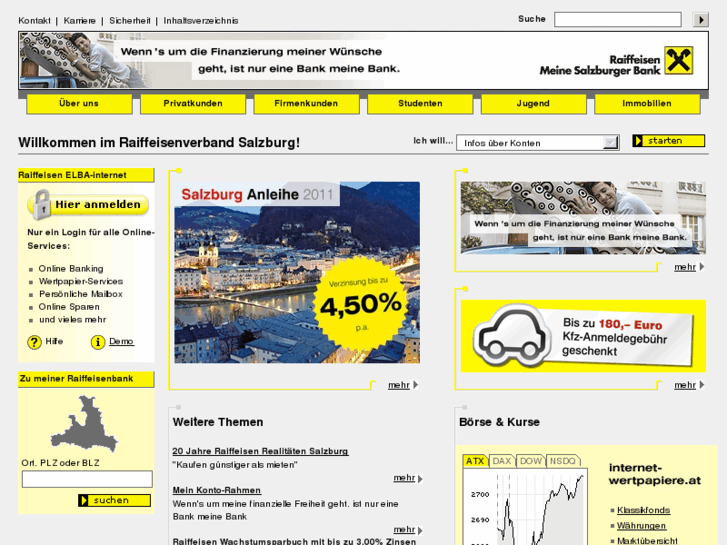Screen dimensions: 727x545
Task: Open the Sicherheit link
Action: click(x=130, y=21)
